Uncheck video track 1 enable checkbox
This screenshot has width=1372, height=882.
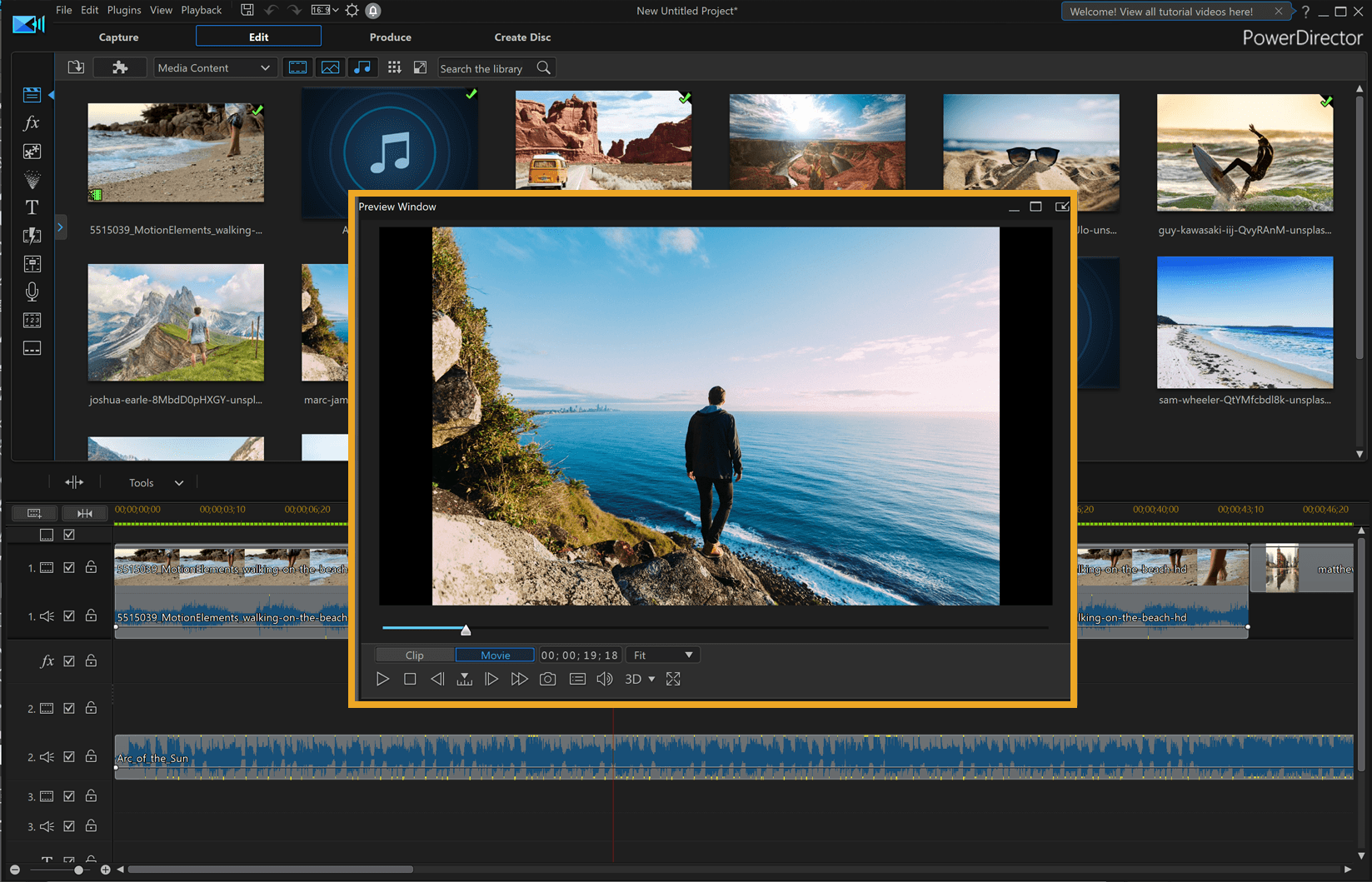(69, 567)
